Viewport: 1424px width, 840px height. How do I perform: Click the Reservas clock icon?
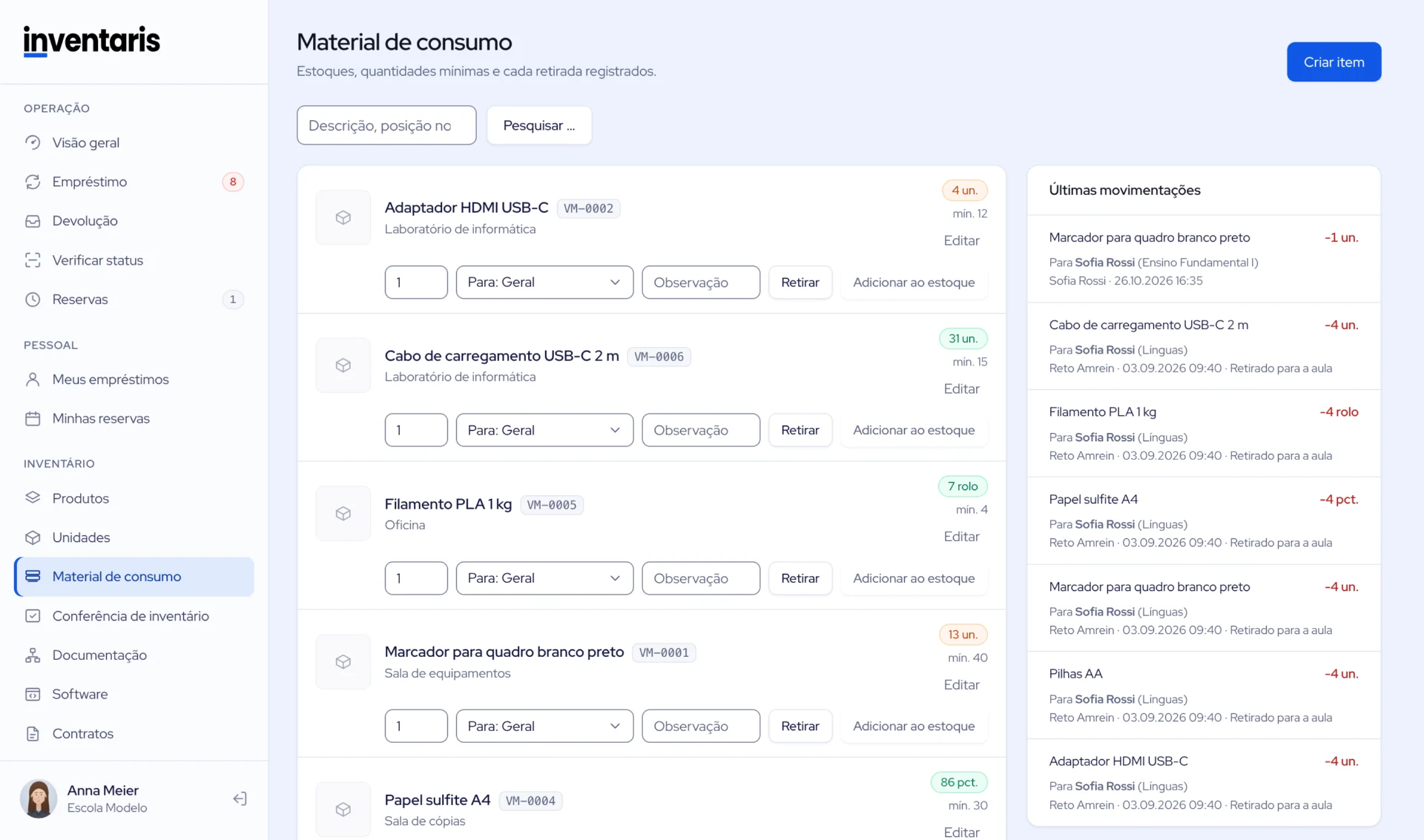33,300
